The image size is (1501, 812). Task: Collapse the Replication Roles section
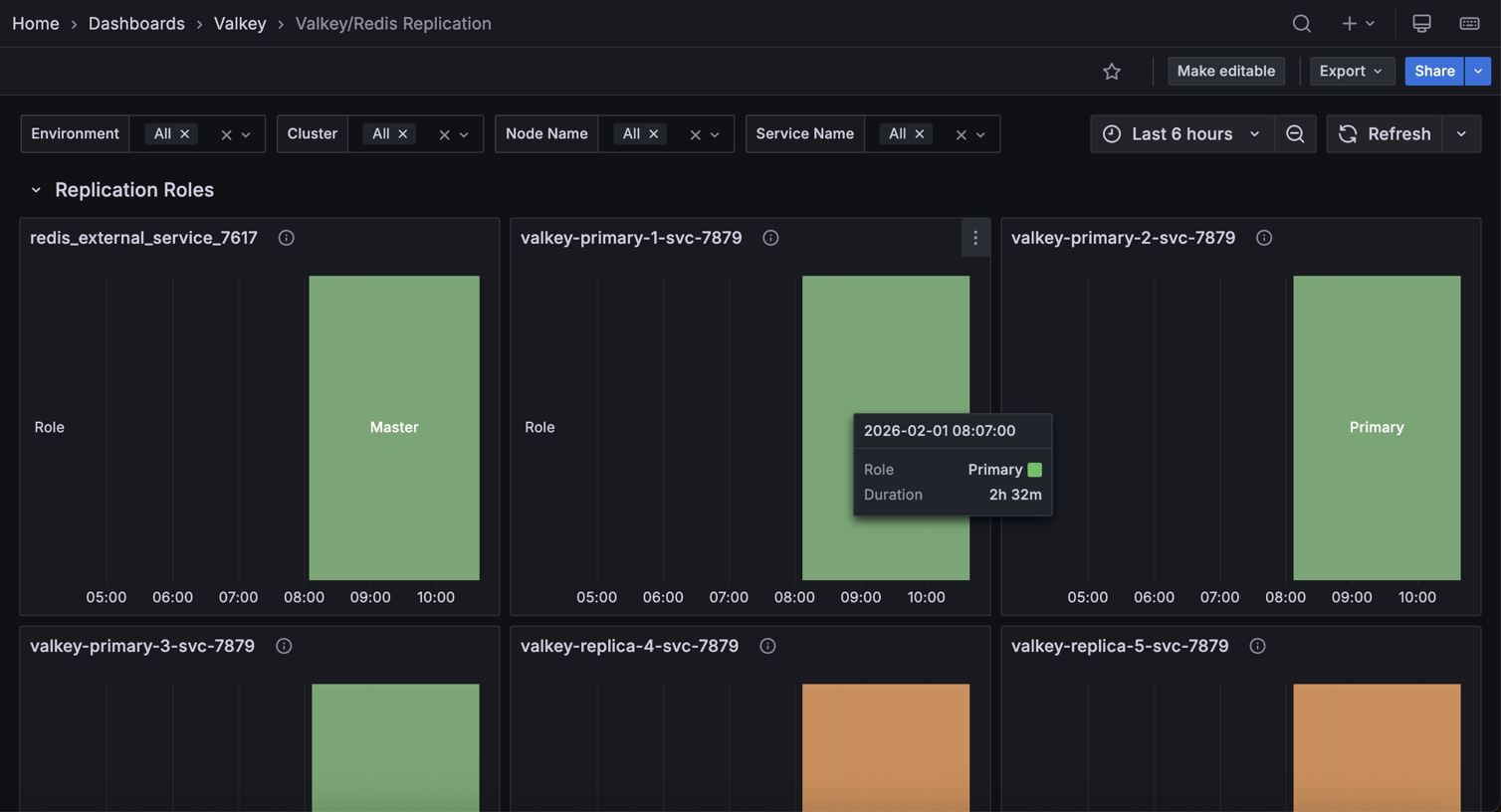click(36, 189)
